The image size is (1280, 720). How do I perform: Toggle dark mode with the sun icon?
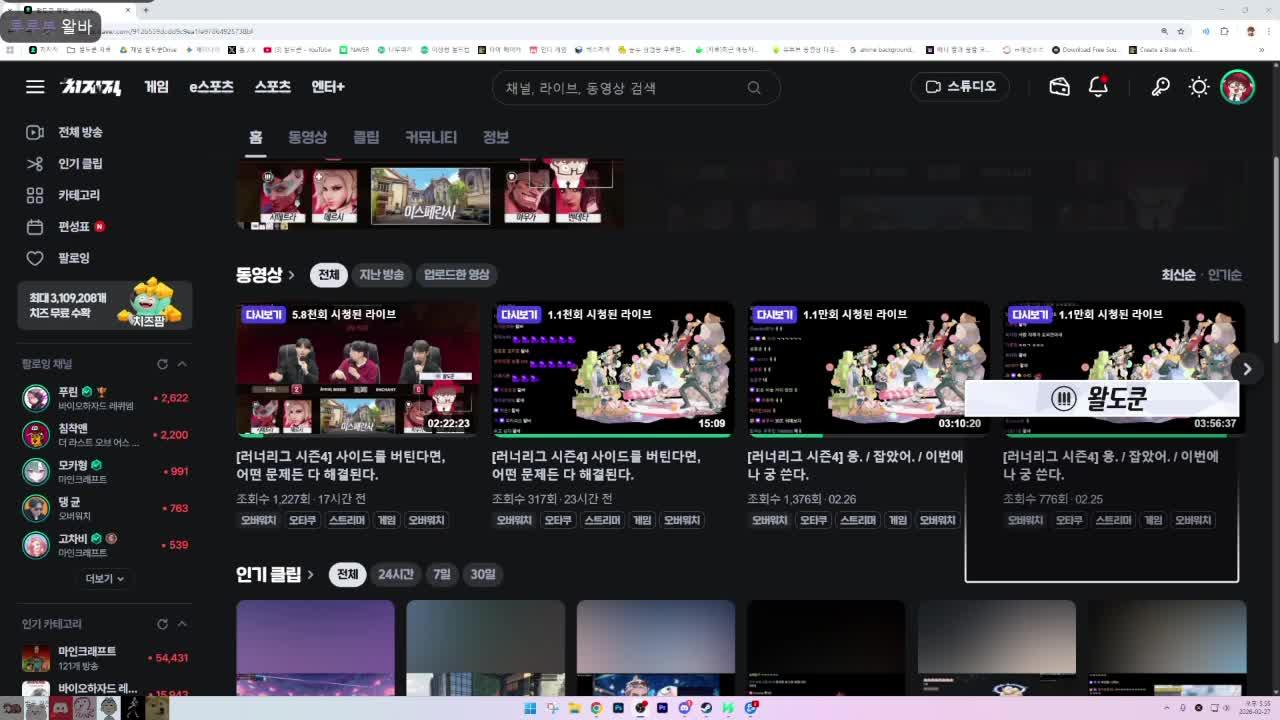coord(1198,87)
